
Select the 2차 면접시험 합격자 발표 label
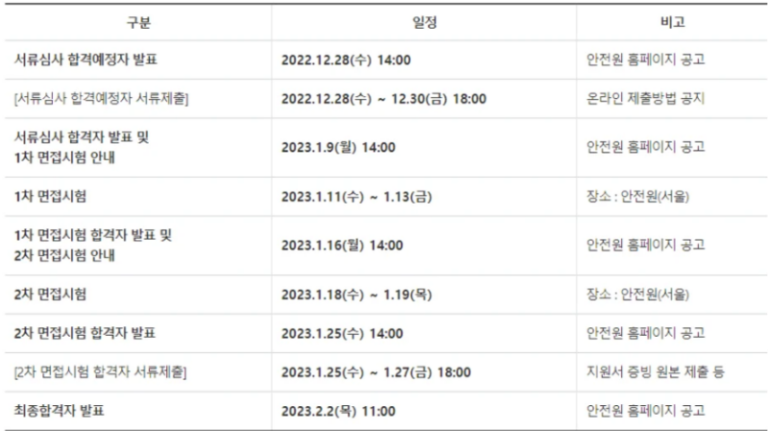[x=84, y=333]
